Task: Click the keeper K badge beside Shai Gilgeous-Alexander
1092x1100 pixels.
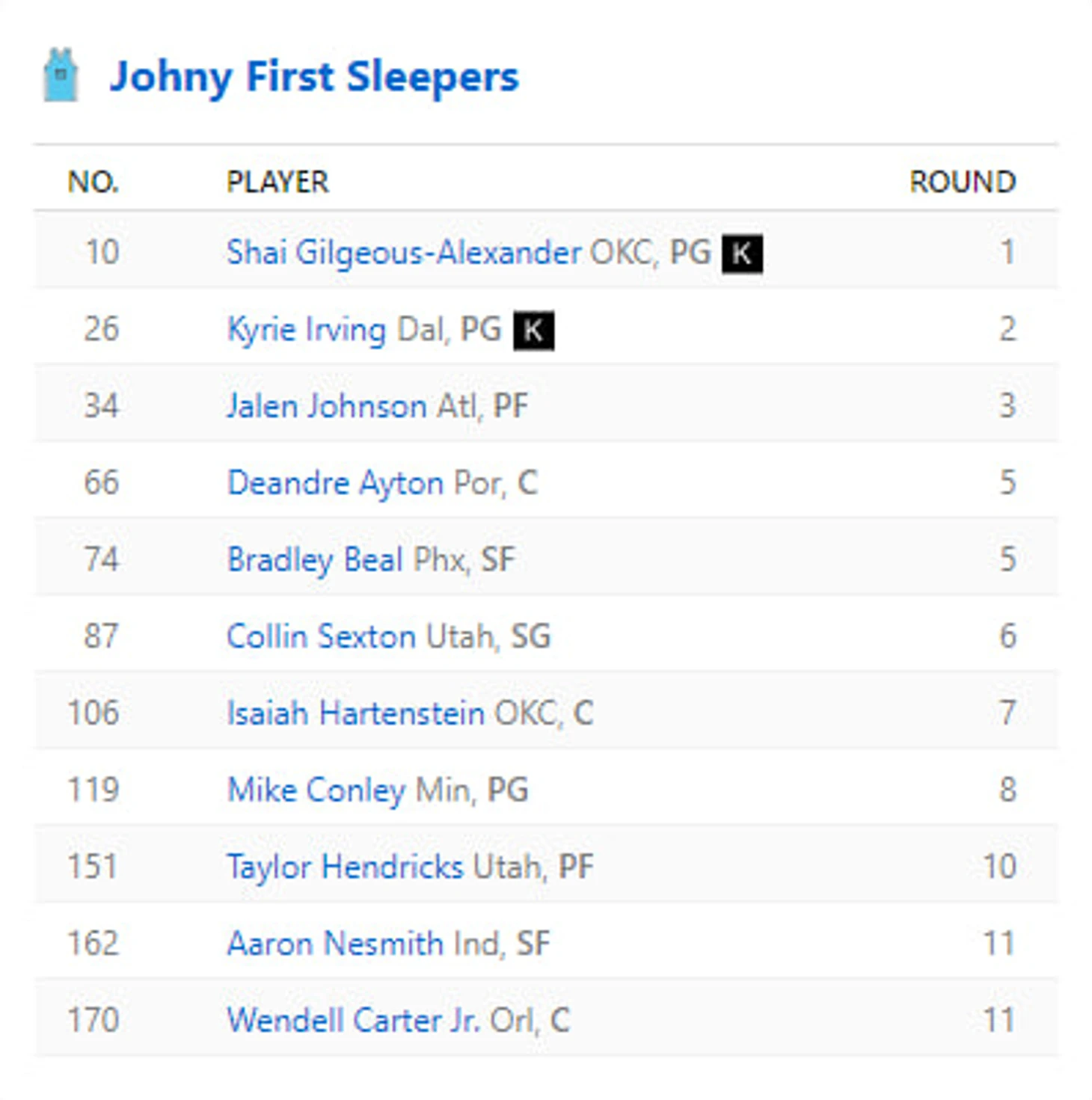Action: pyautogui.click(x=742, y=254)
